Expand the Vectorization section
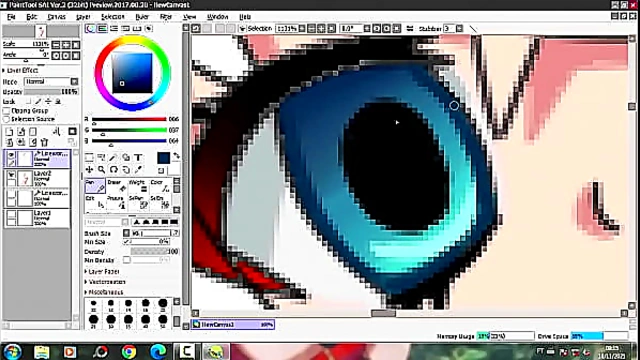The image size is (640, 360). [x=105, y=282]
